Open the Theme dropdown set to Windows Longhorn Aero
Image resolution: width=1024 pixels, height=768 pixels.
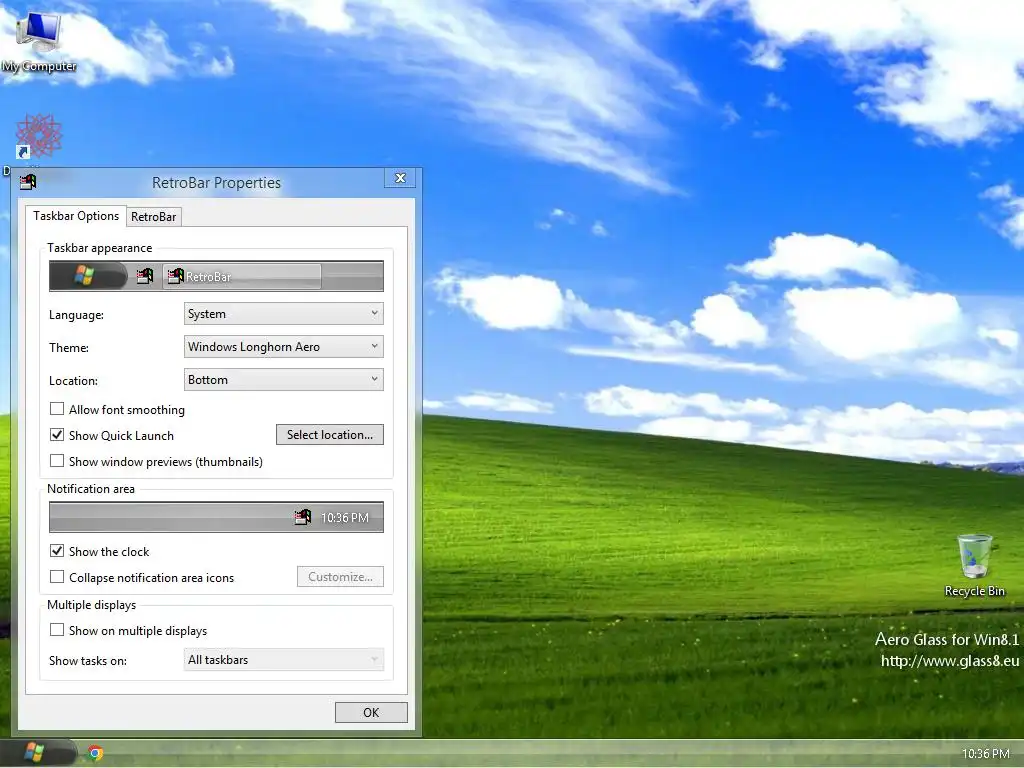[x=283, y=347]
